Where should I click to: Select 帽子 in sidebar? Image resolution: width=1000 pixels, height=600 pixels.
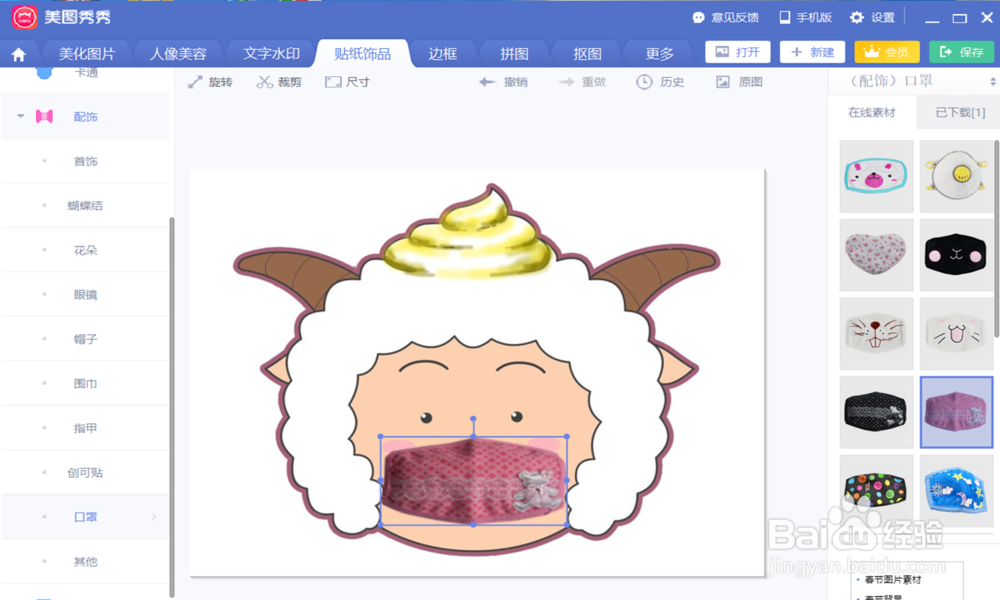point(85,340)
